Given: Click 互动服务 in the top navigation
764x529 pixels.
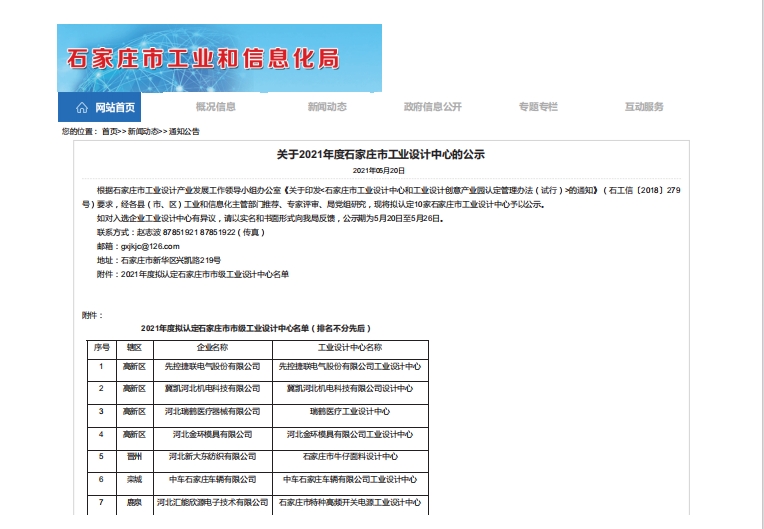Looking at the screenshot, I should (x=644, y=107).
